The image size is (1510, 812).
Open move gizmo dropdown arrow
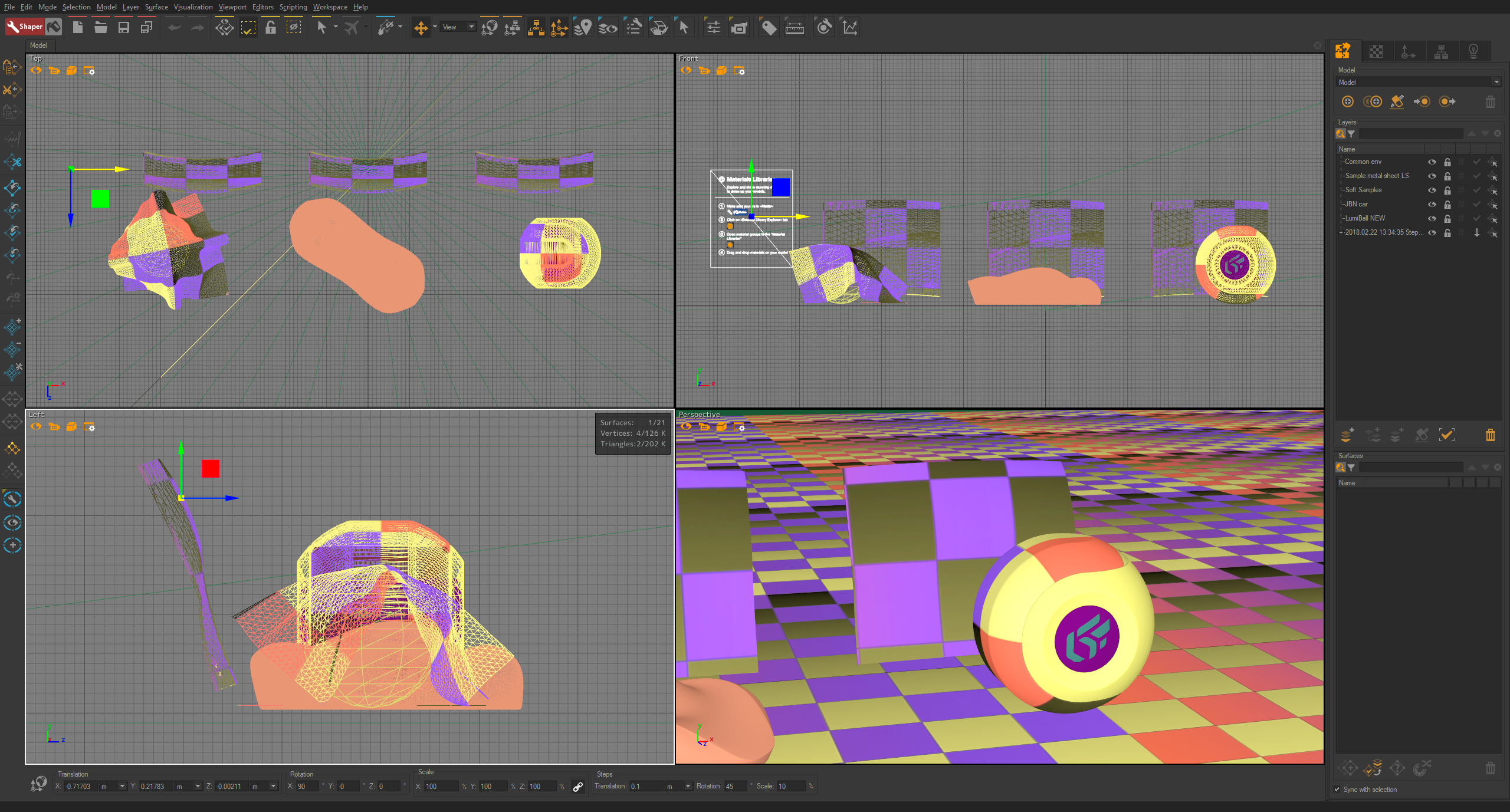(x=435, y=27)
